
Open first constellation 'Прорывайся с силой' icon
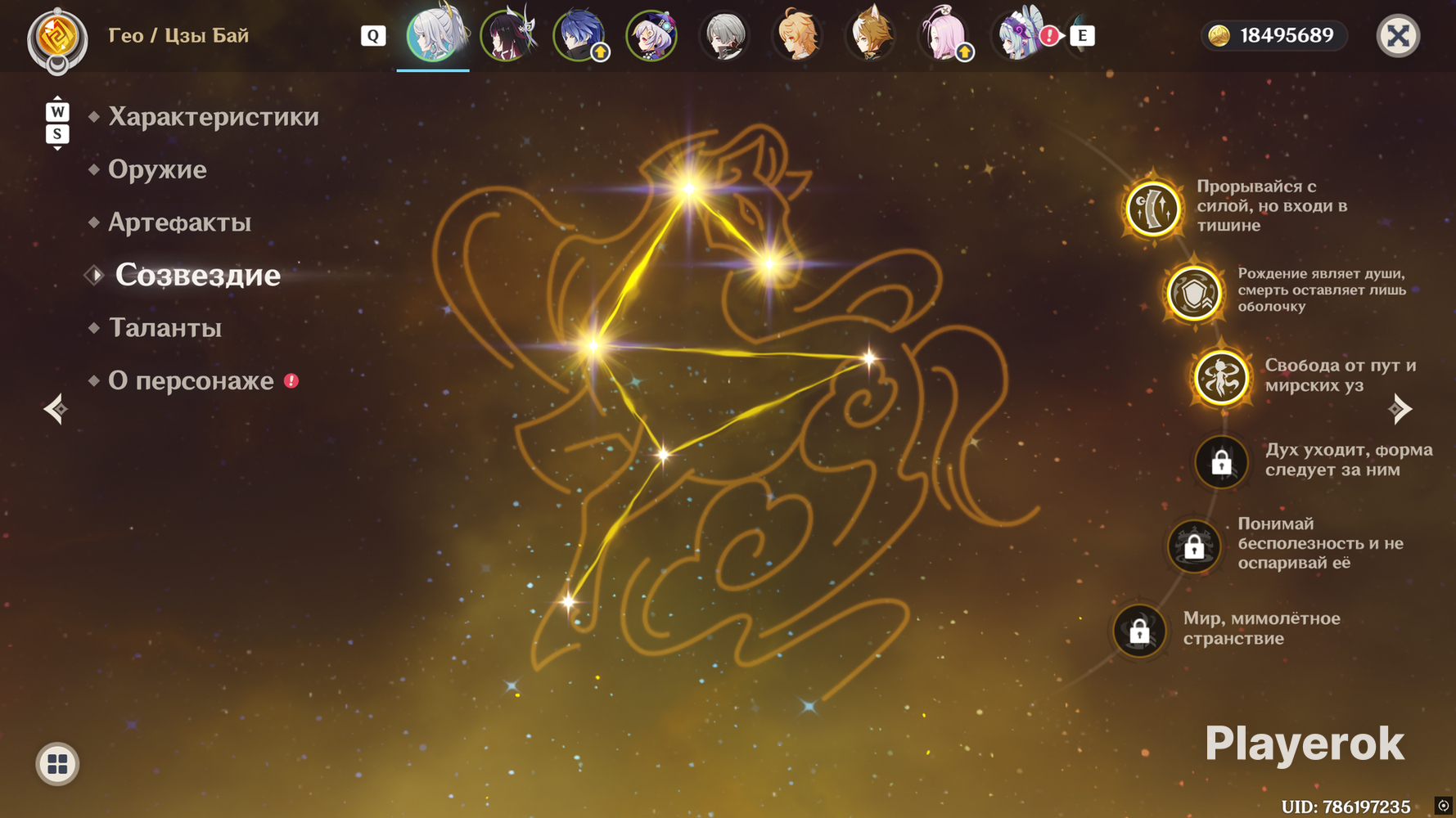[x=1152, y=209]
